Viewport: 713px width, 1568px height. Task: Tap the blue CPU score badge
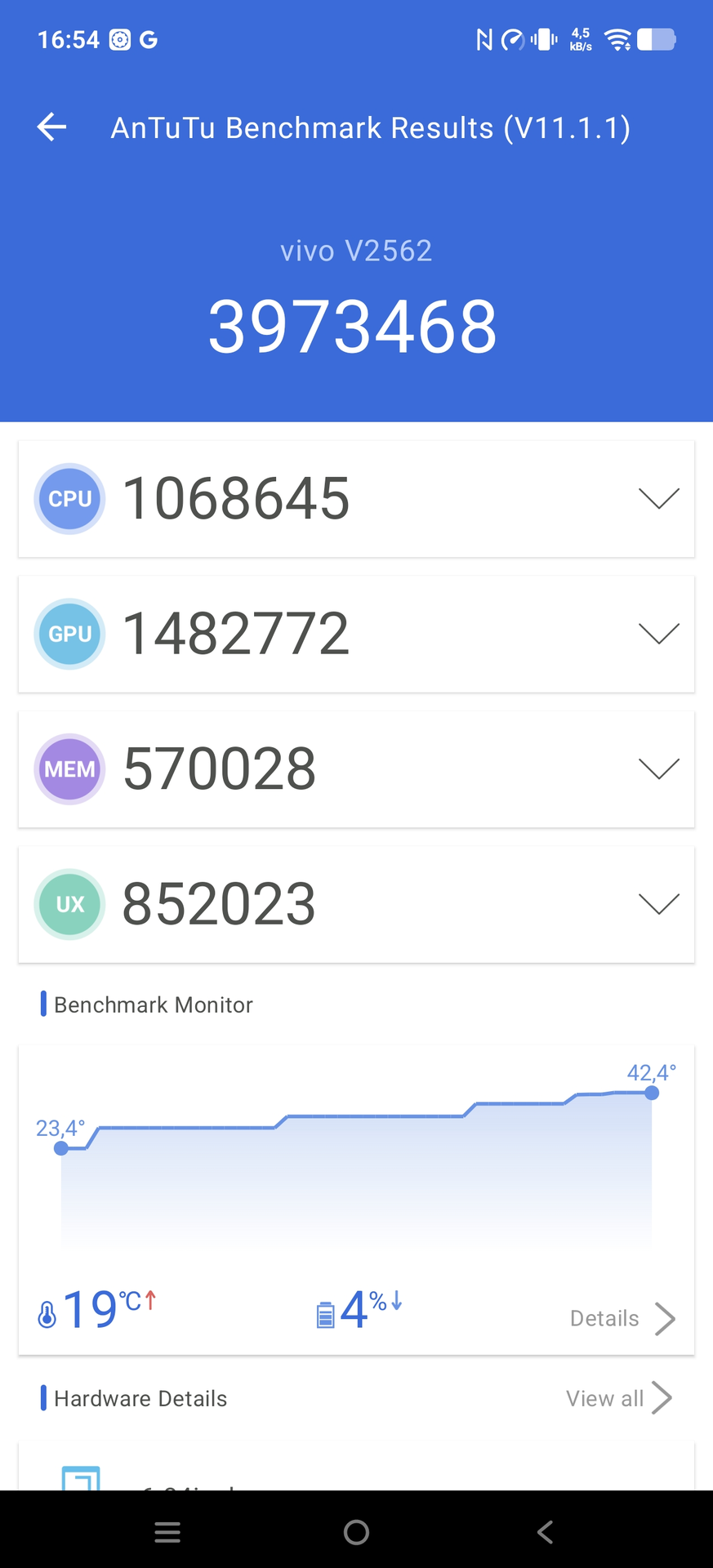pyautogui.click(x=69, y=498)
